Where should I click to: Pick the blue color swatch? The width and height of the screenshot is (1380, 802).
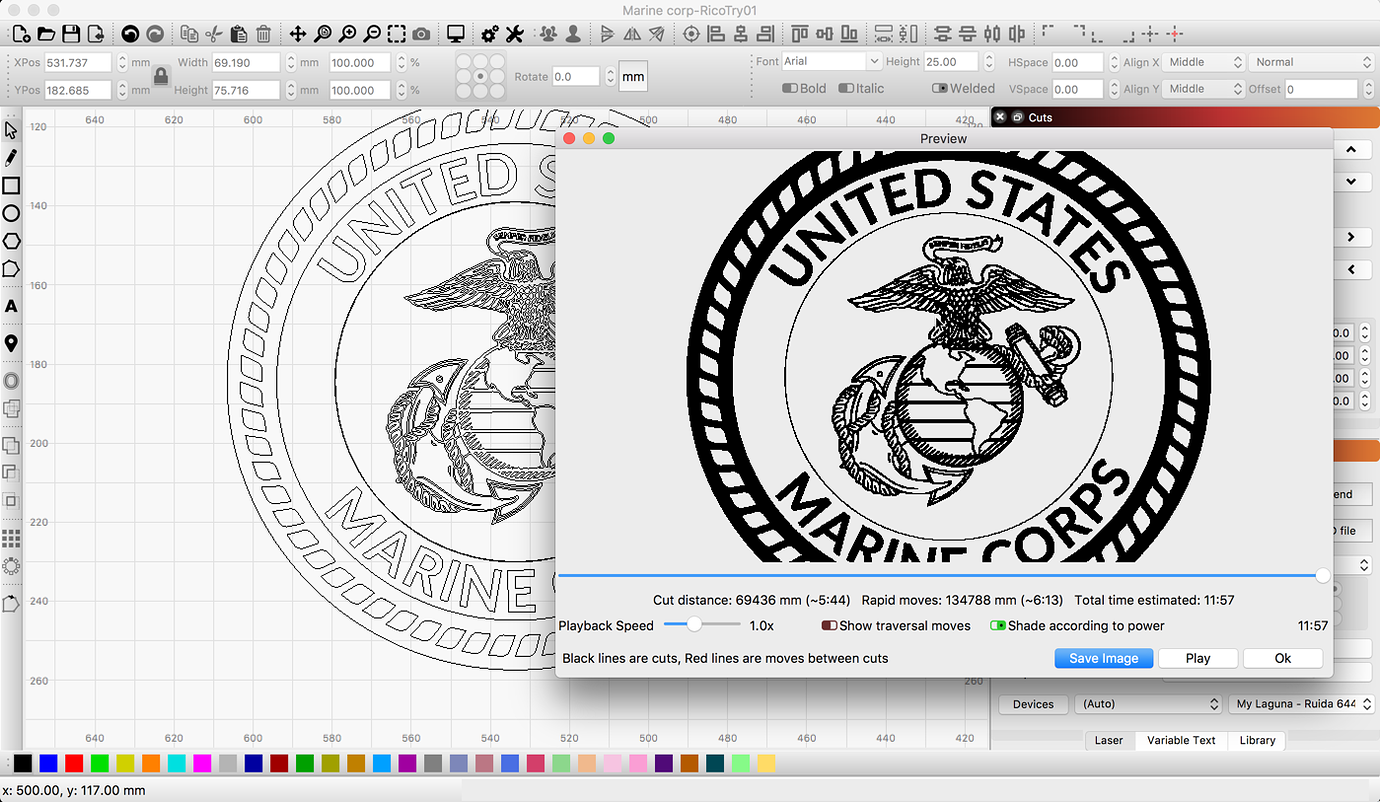(48, 764)
